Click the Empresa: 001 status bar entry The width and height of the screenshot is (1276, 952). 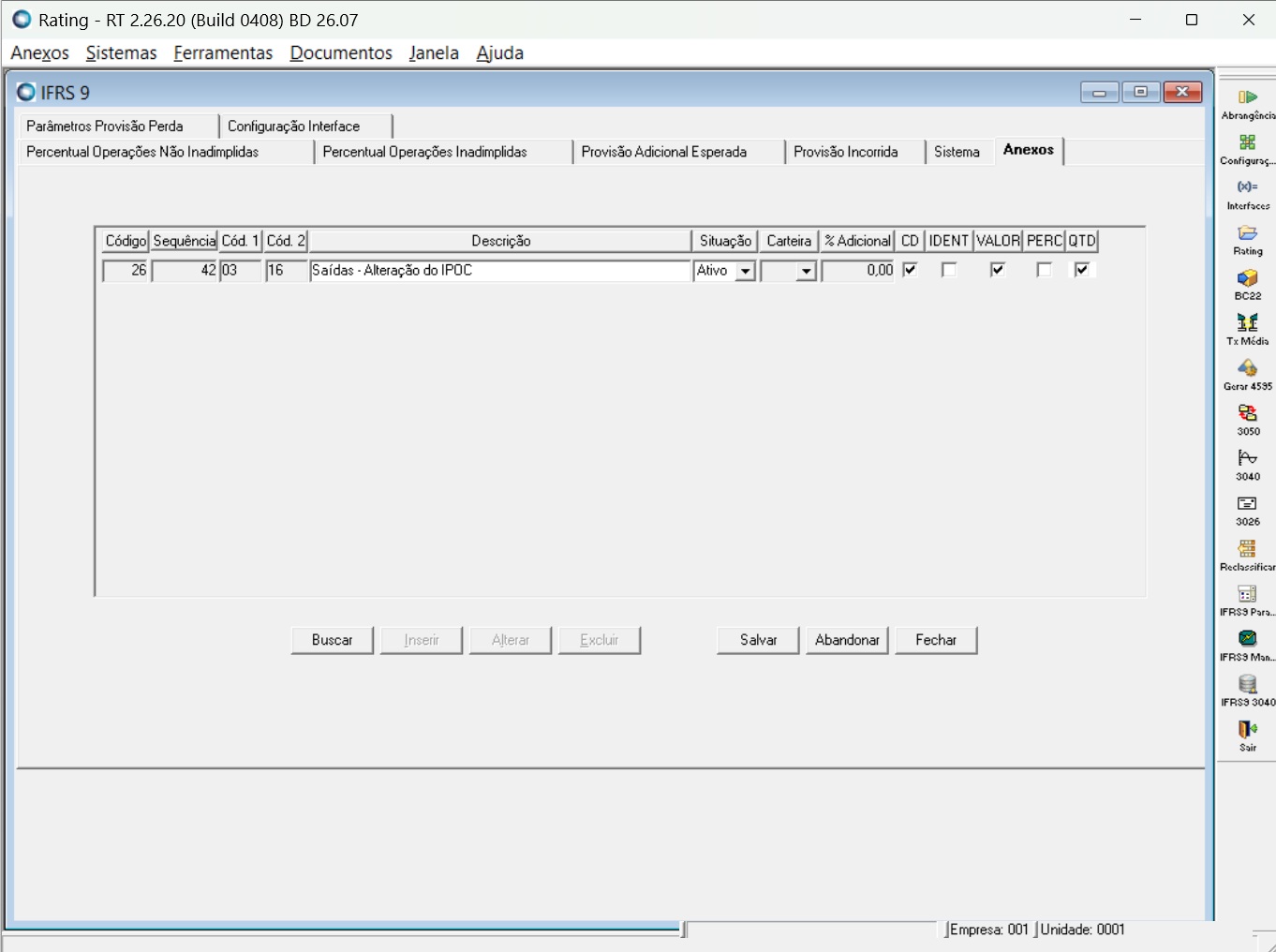coord(989,930)
